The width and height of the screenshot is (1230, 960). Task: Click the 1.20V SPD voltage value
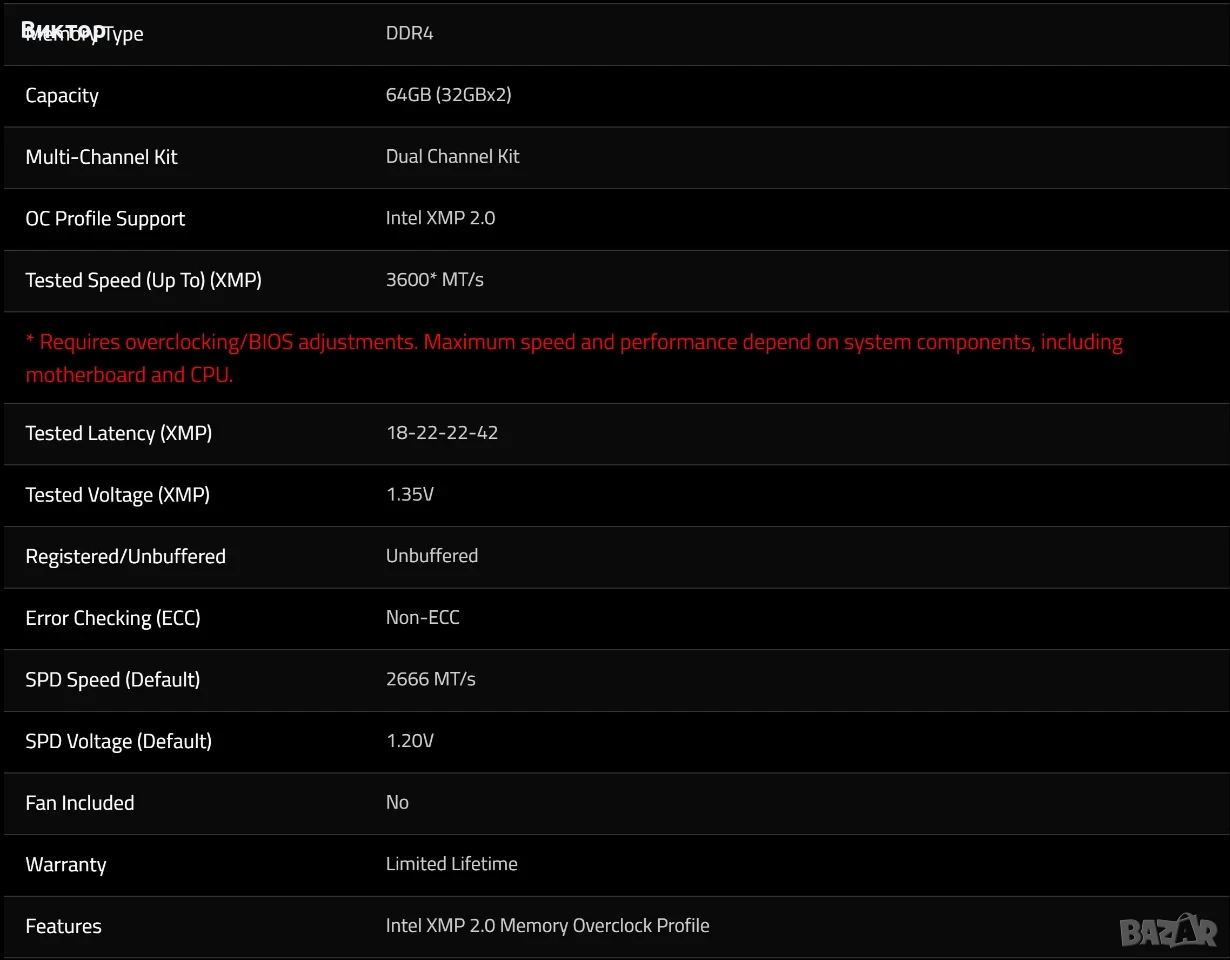click(410, 740)
